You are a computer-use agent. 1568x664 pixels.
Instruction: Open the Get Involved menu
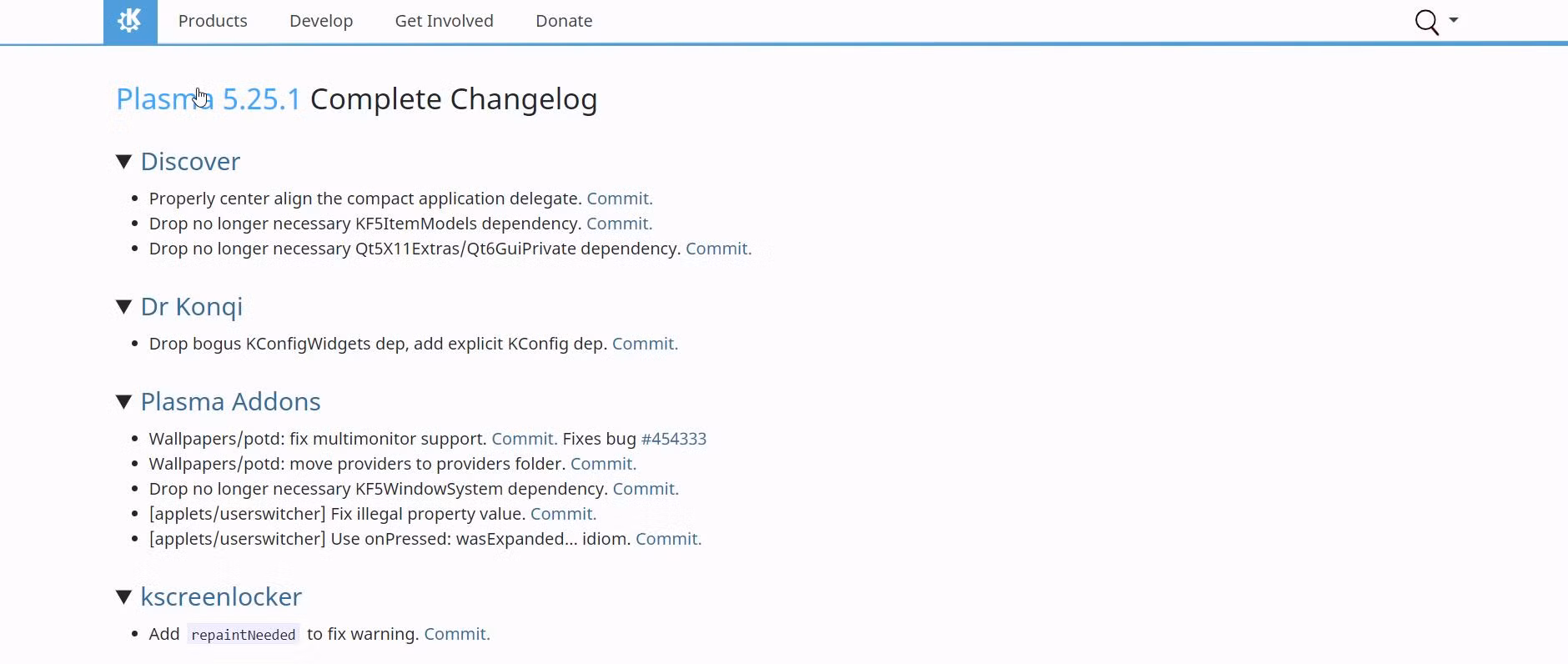[x=444, y=21]
